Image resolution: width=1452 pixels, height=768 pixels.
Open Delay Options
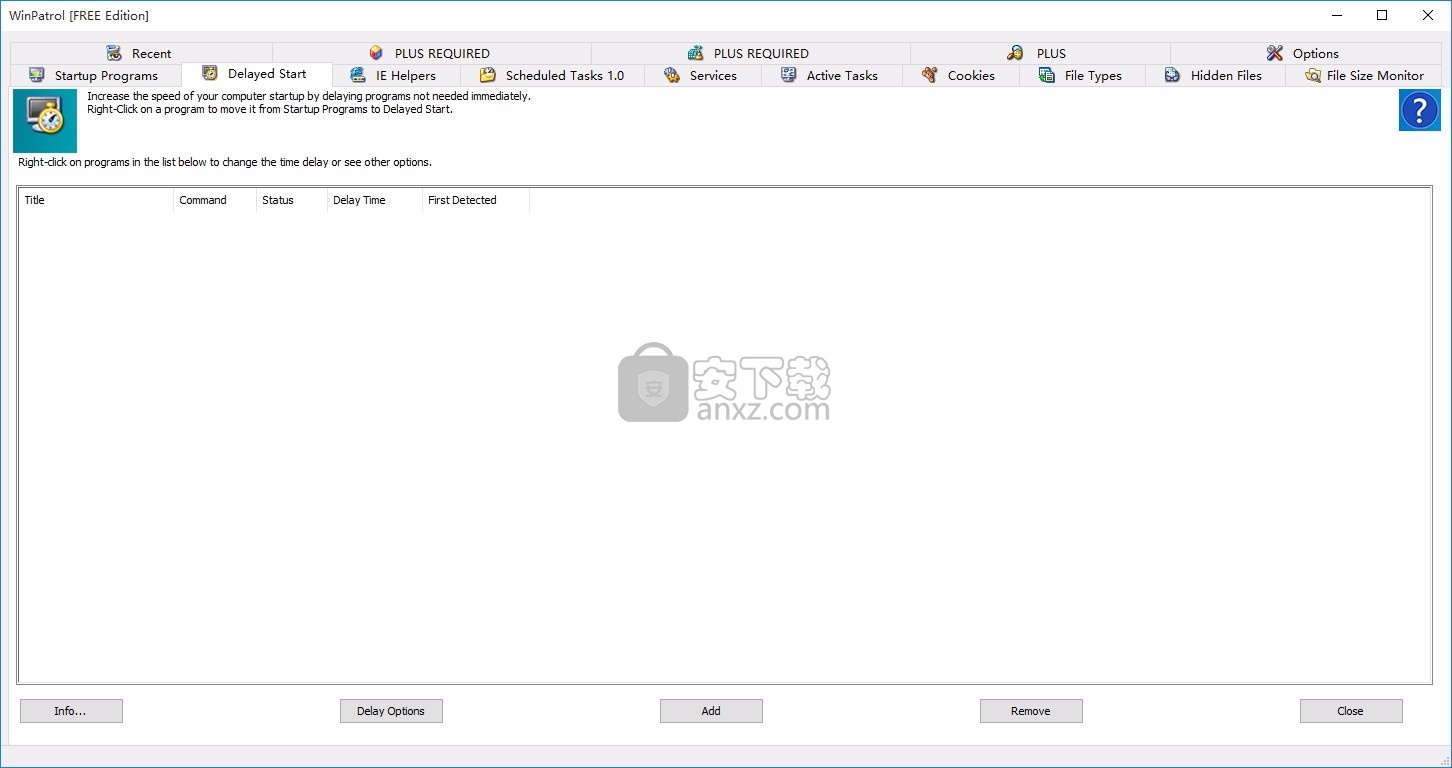click(391, 711)
